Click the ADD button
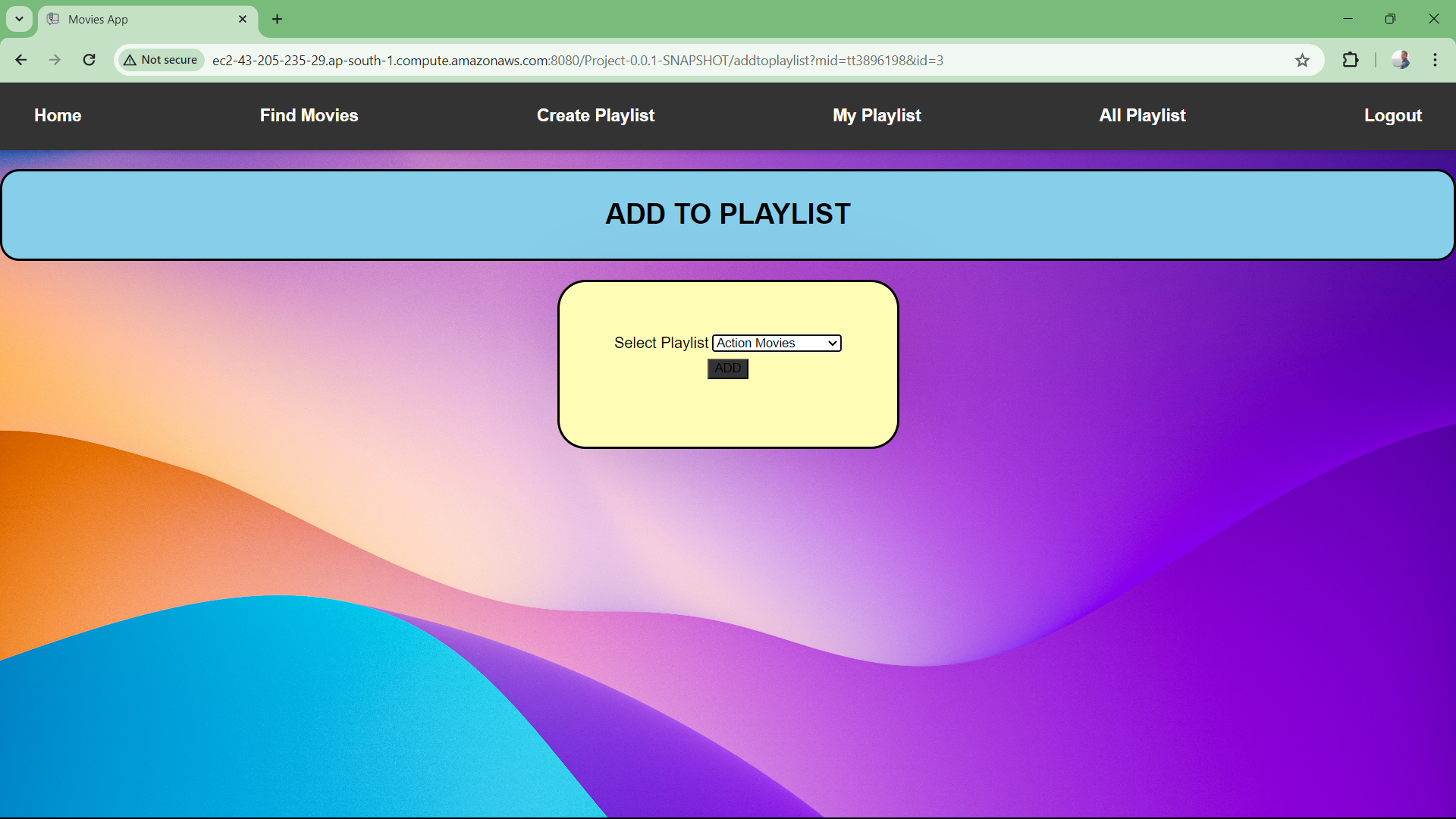Image resolution: width=1456 pixels, height=819 pixels. tap(728, 369)
